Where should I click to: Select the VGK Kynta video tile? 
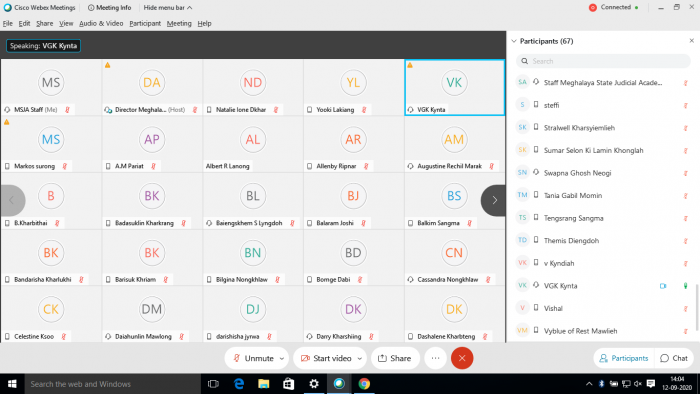(x=454, y=87)
